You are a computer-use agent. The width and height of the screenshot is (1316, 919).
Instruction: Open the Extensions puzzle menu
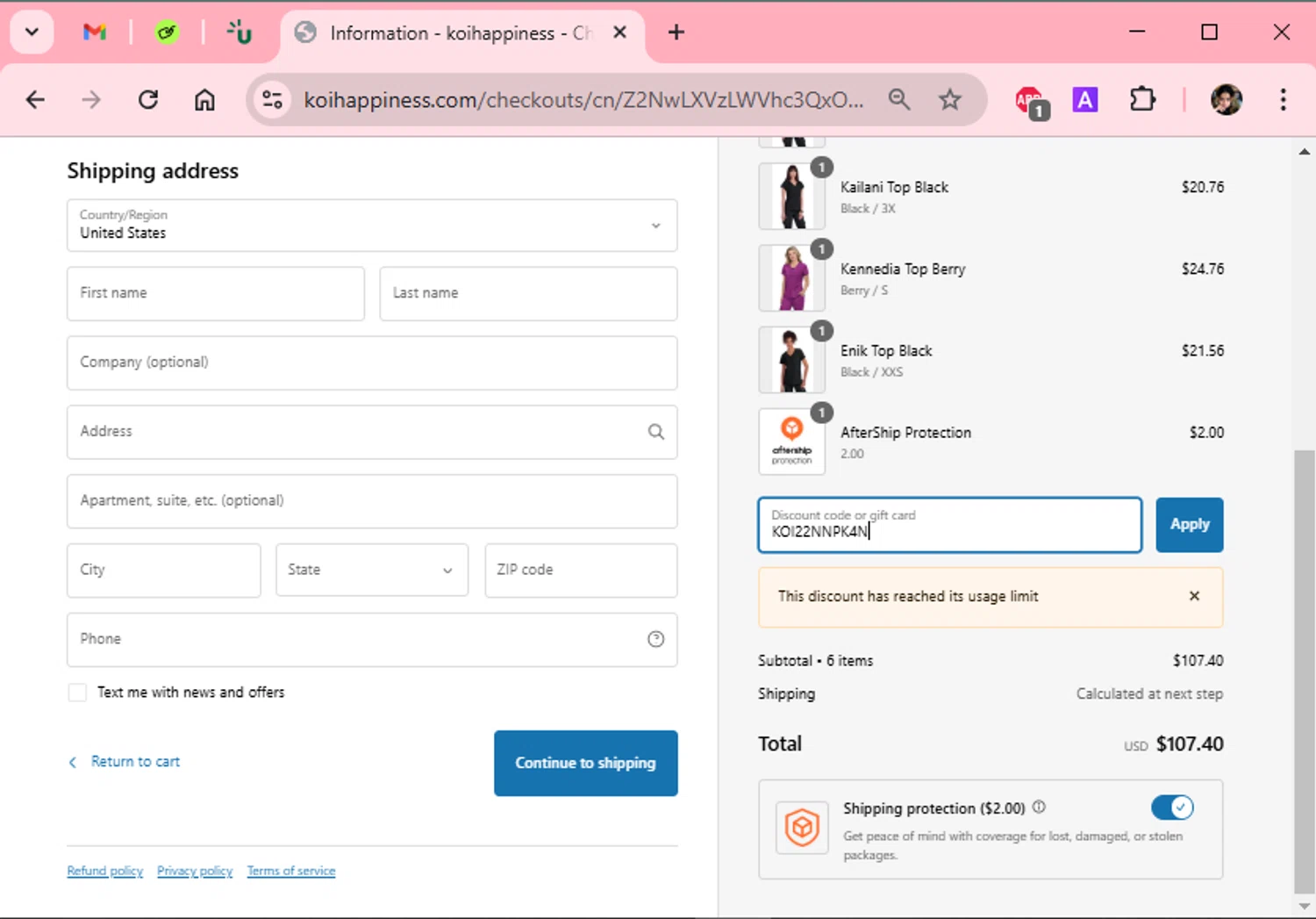1142,100
